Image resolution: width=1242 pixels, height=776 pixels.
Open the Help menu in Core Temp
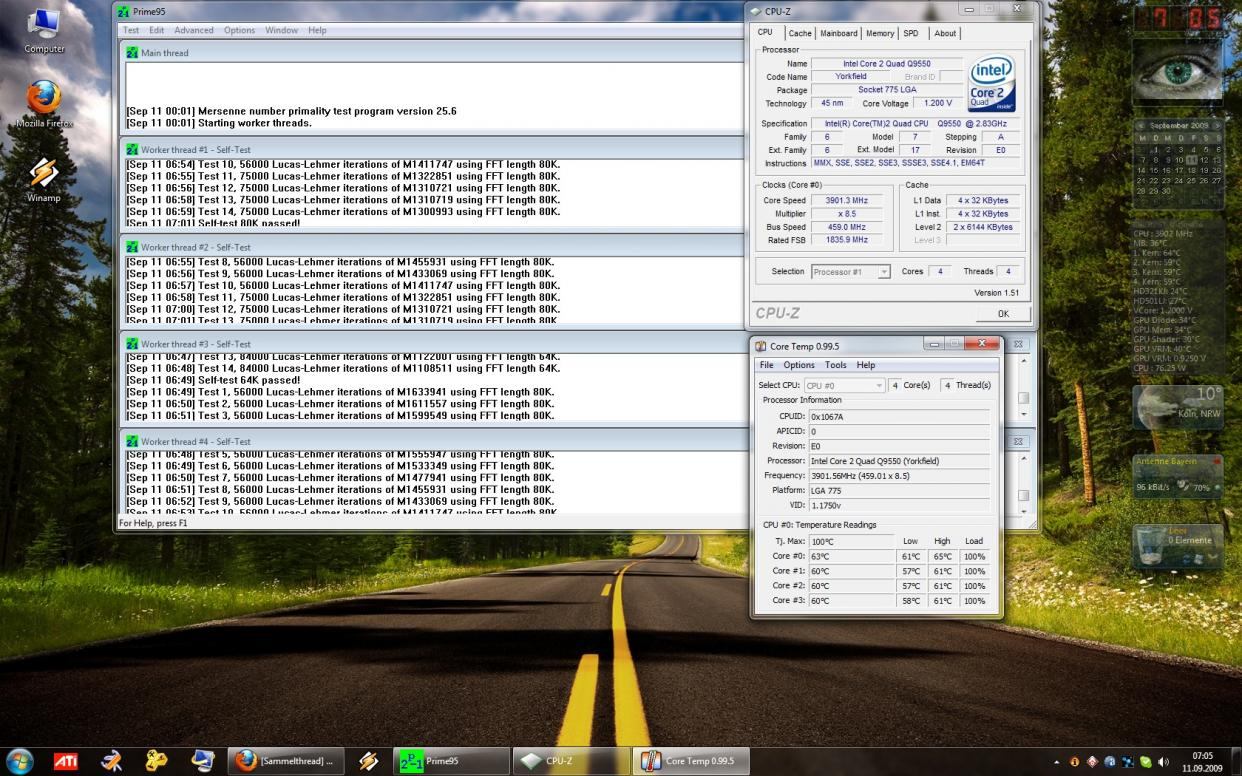click(866, 365)
